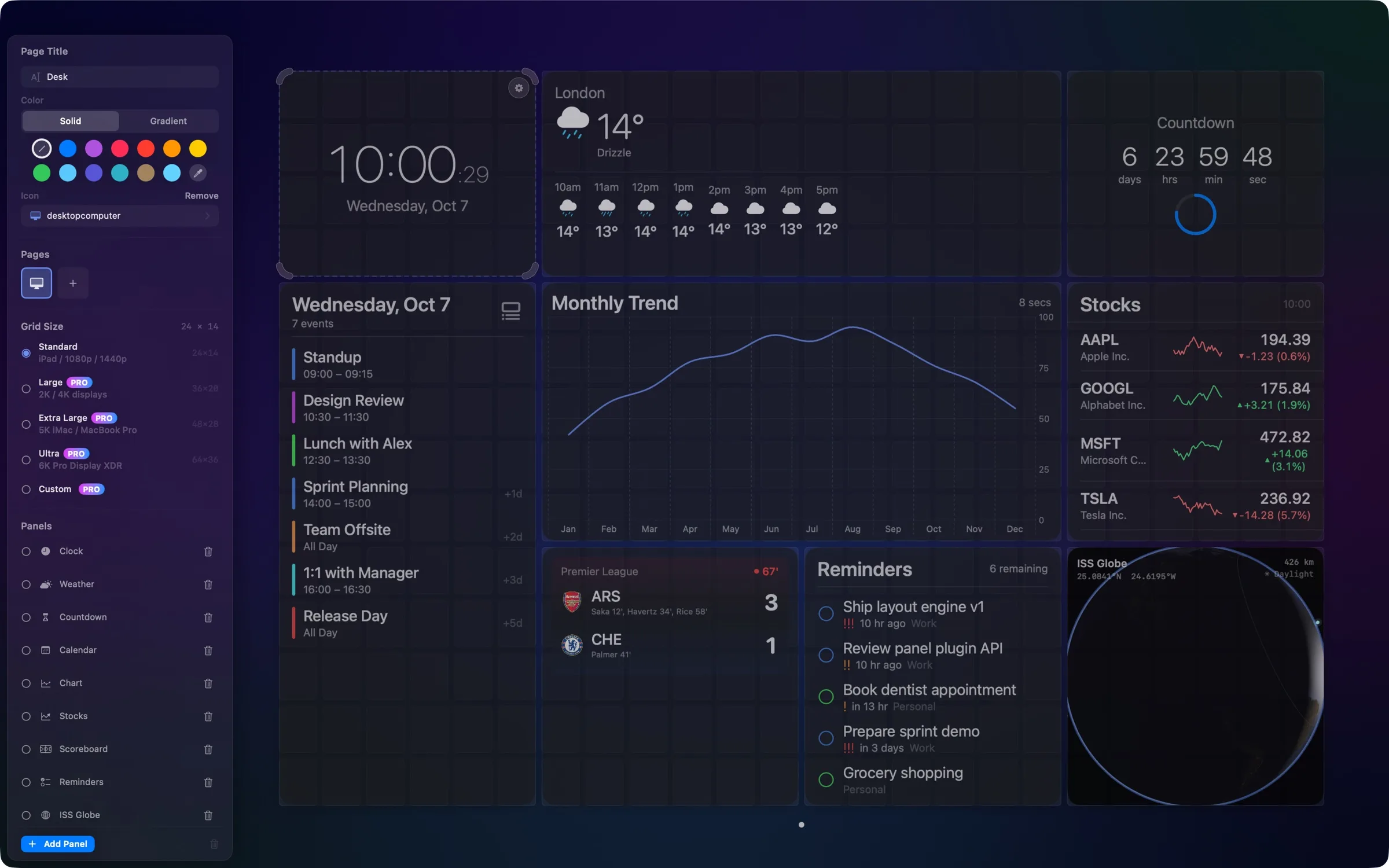This screenshot has width=1389, height=868.
Task: Mark 'Grocery shopping' reminder complete
Action: pyautogui.click(x=826, y=779)
